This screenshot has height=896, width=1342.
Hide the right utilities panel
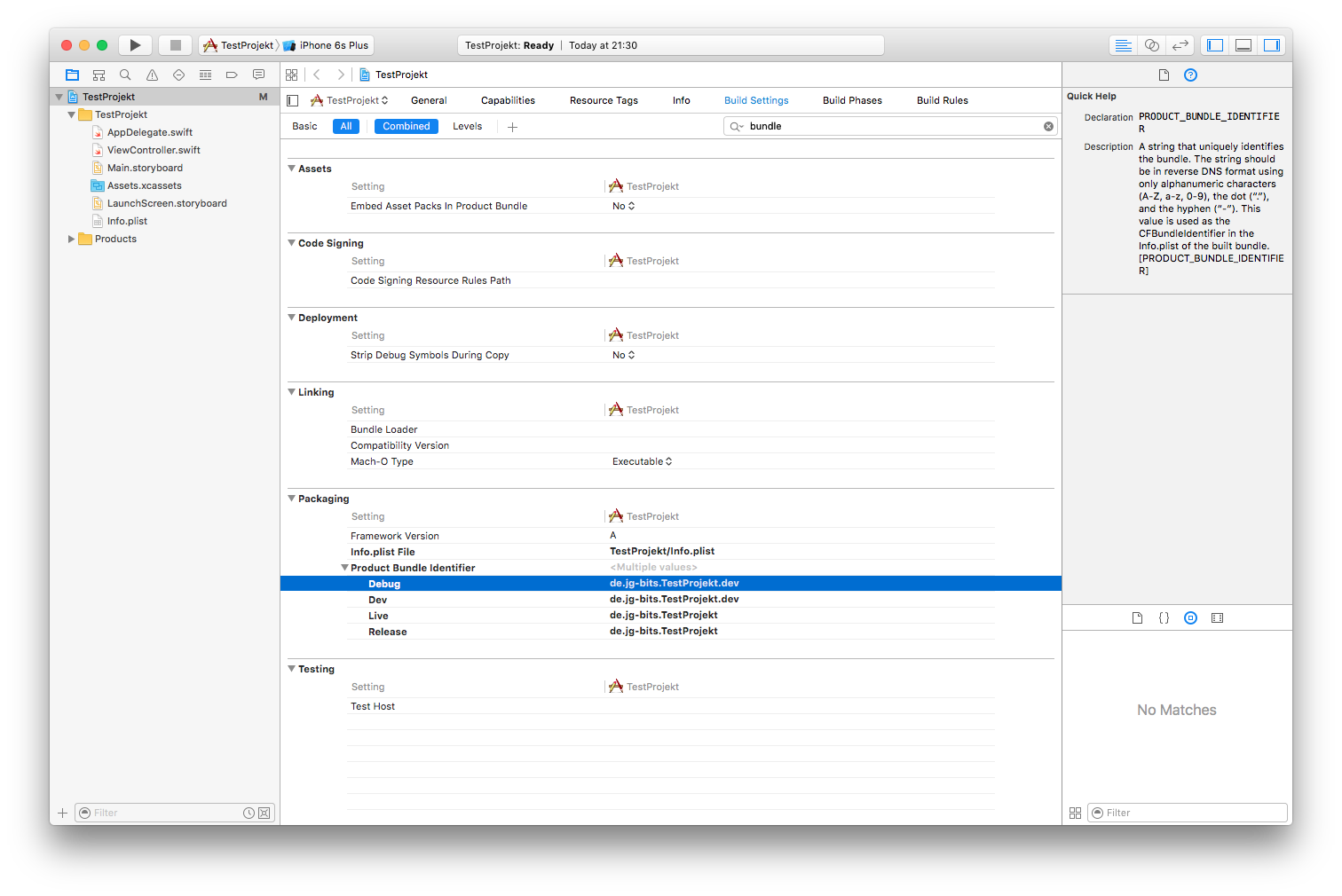1272,45
